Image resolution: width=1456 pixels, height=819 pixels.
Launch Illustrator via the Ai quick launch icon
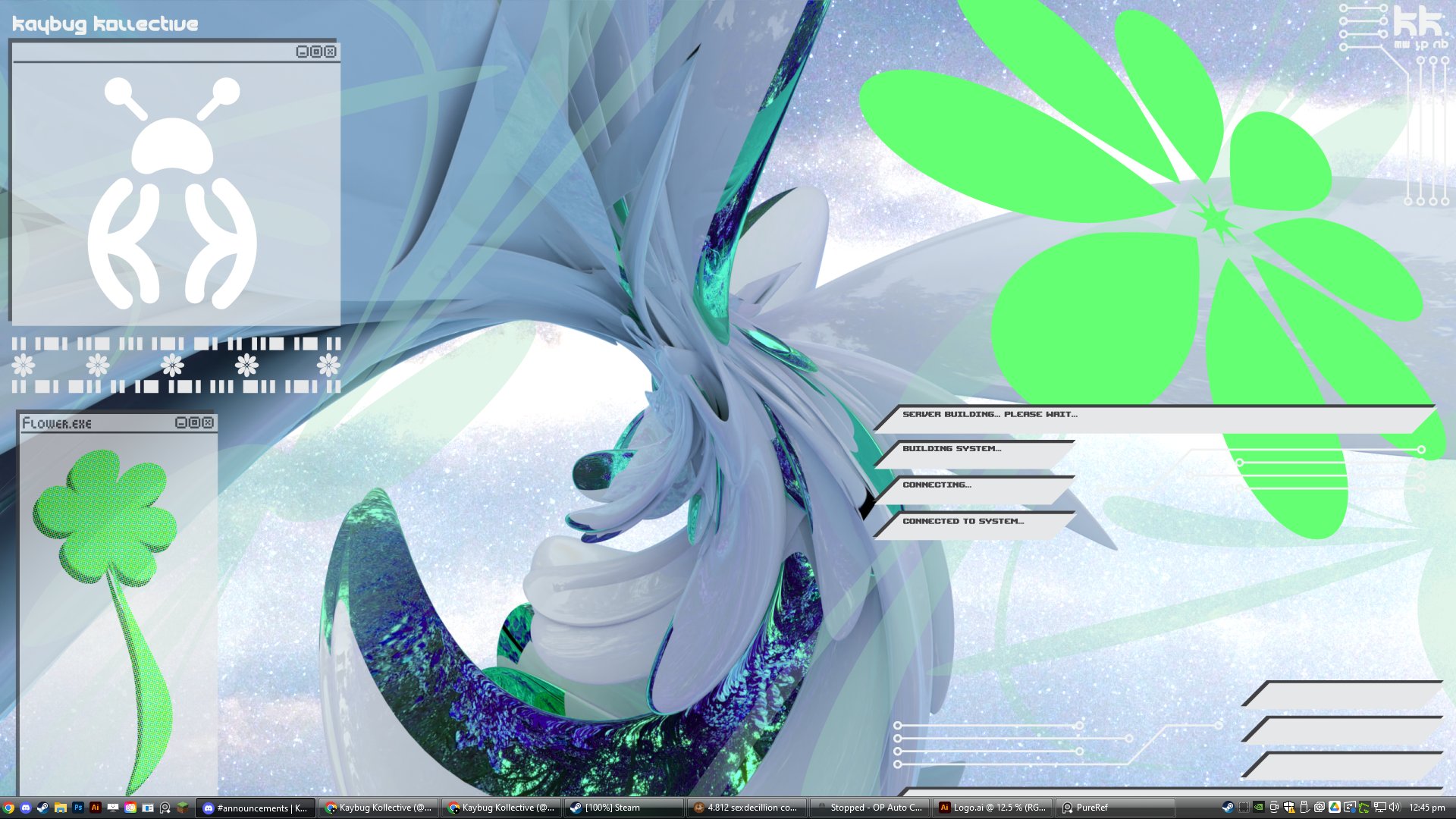96,808
